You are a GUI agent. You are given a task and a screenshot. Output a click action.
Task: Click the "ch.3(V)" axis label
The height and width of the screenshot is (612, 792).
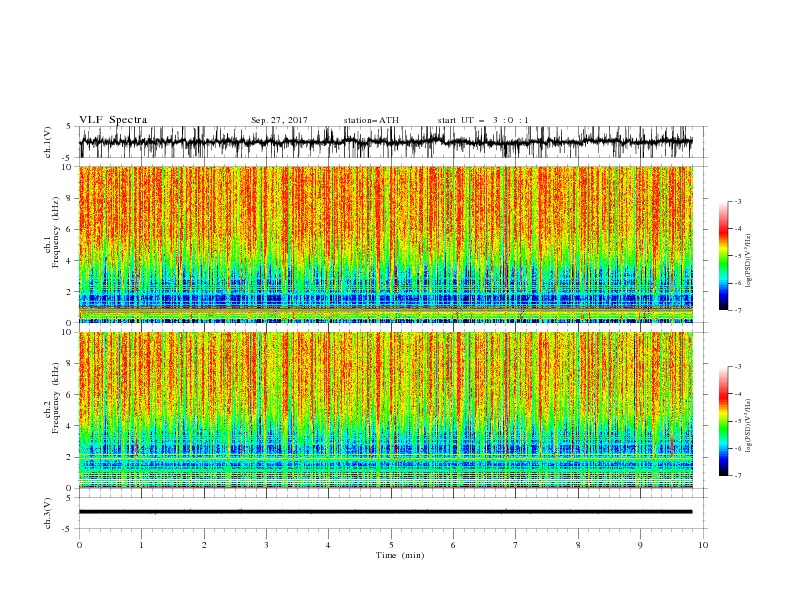pyautogui.click(x=48, y=513)
